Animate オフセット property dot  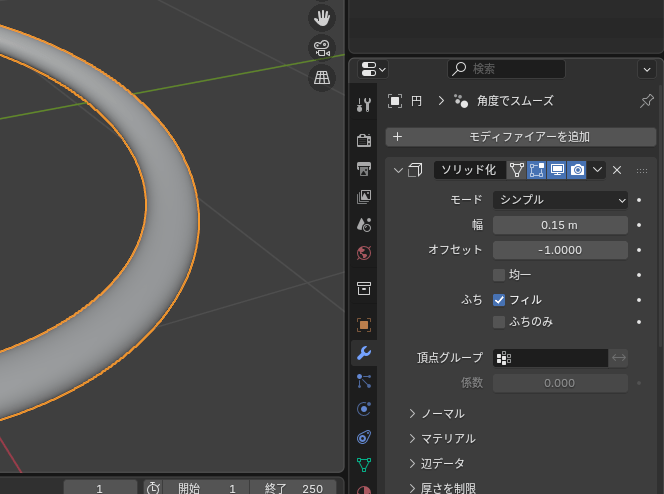point(639,250)
